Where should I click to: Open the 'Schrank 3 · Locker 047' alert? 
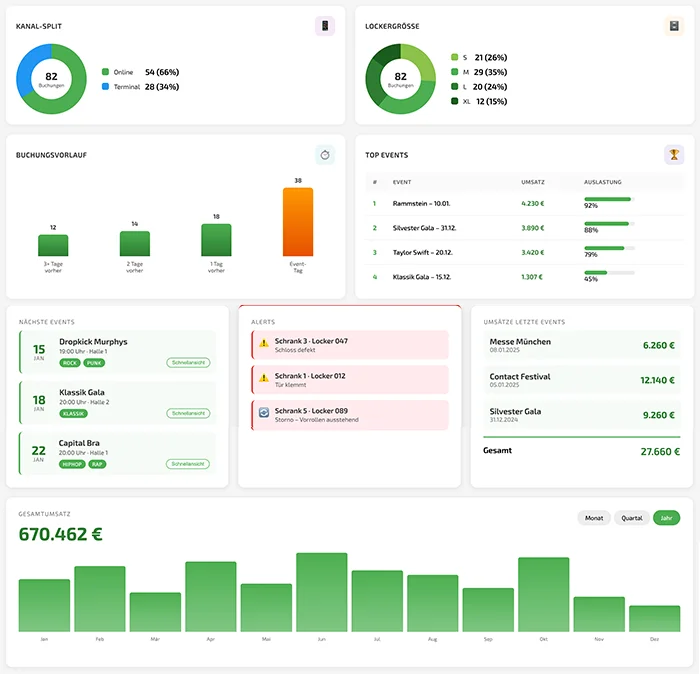click(x=350, y=345)
